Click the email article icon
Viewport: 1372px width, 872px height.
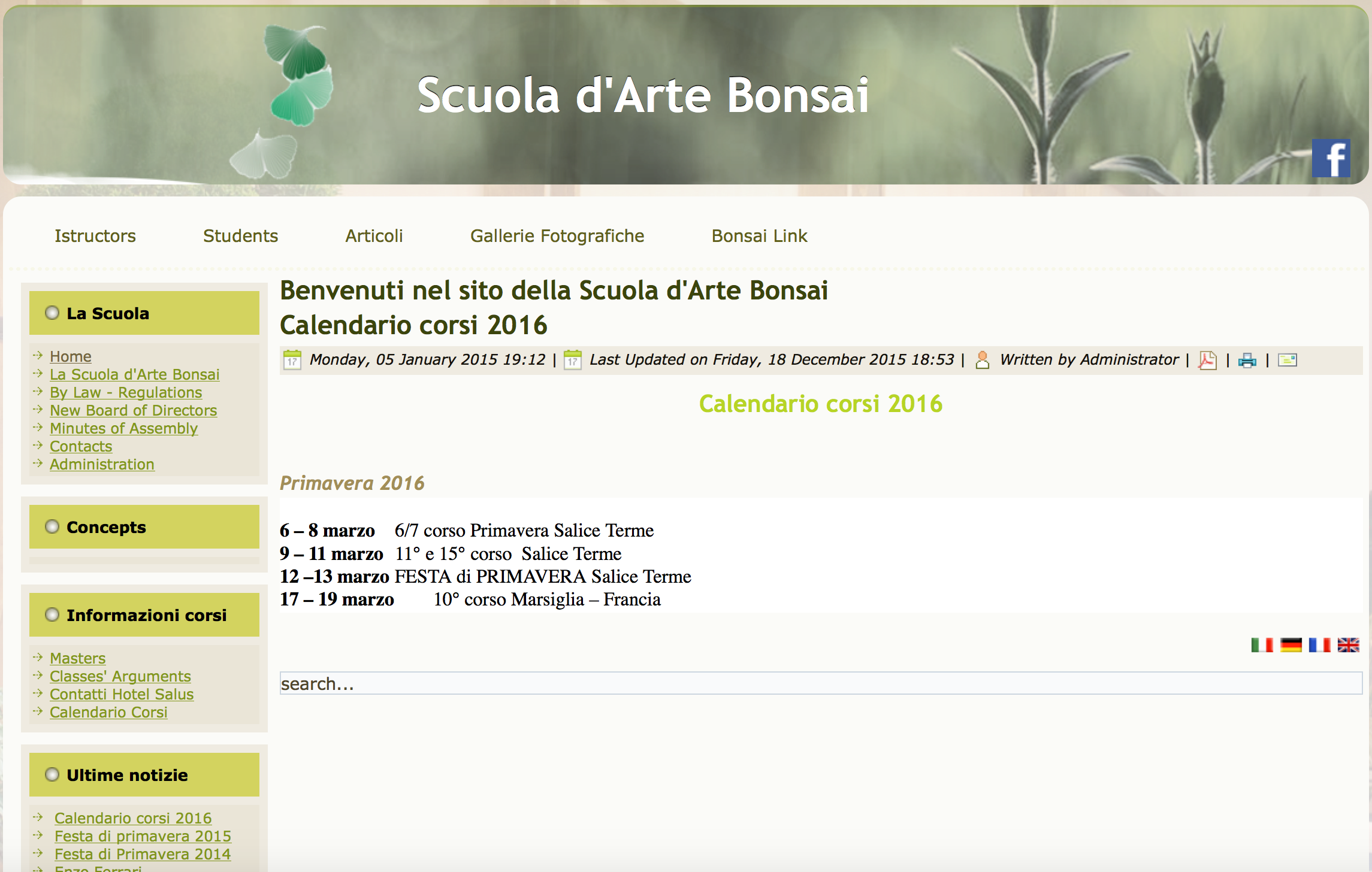tap(1287, 360)
